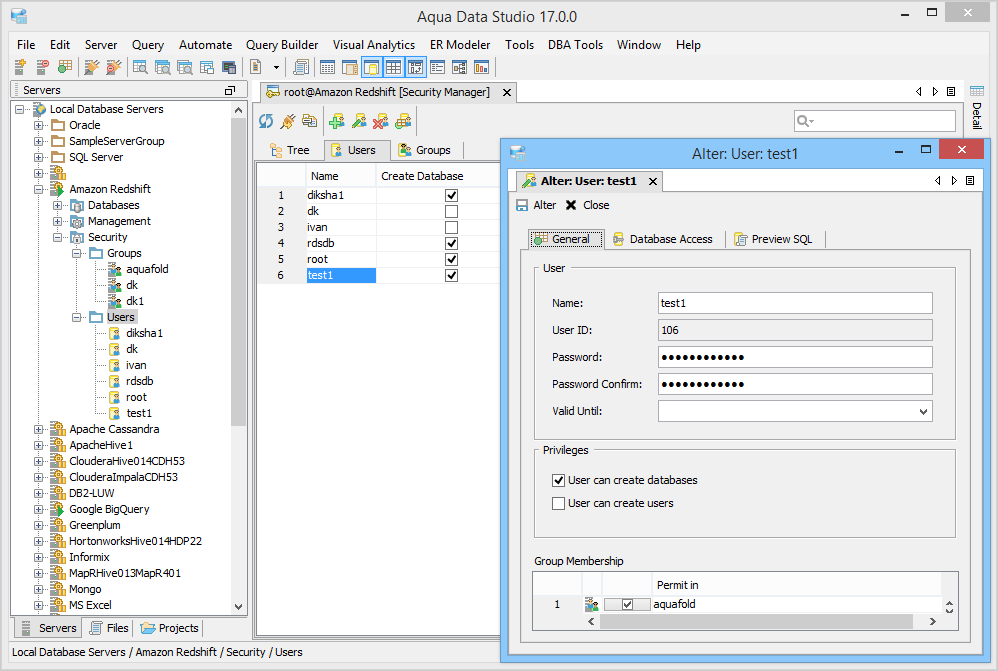This screenshot has height=671, width=998.
Task: Uncheck Create Database for rdsdb
Action: pos(451,243)
